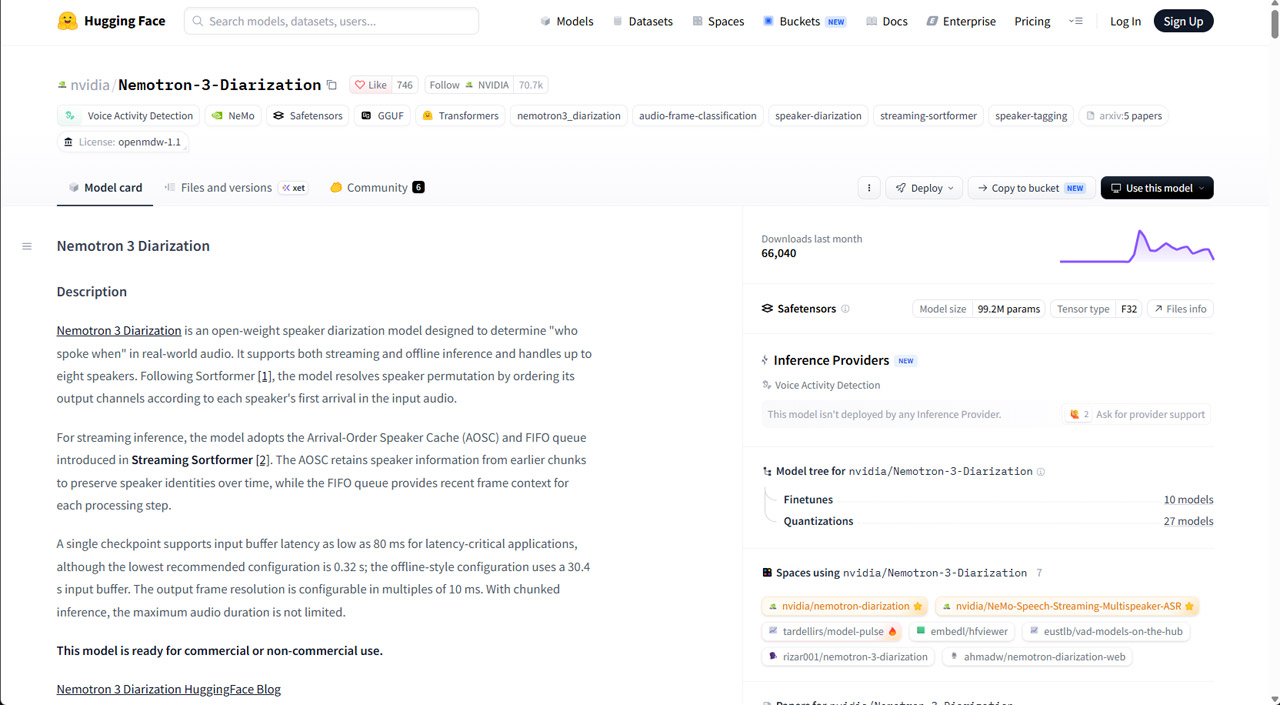Switch to the Model card tab
The width and height of the screenshot is (1280, 705).
[105, 188]
